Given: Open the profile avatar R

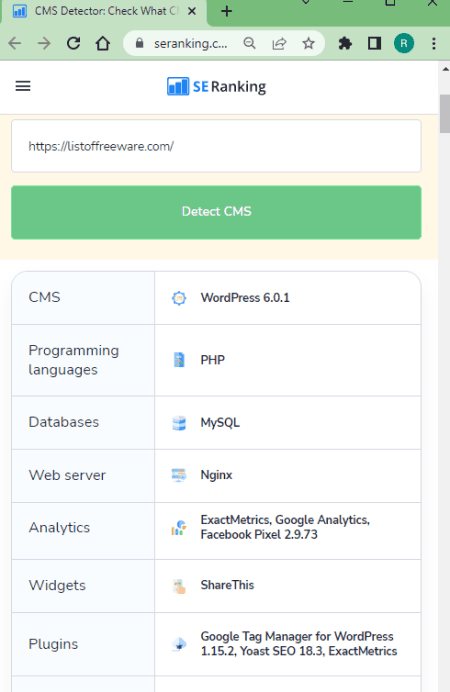Looking at the screenshot, I should pos(404,43).
